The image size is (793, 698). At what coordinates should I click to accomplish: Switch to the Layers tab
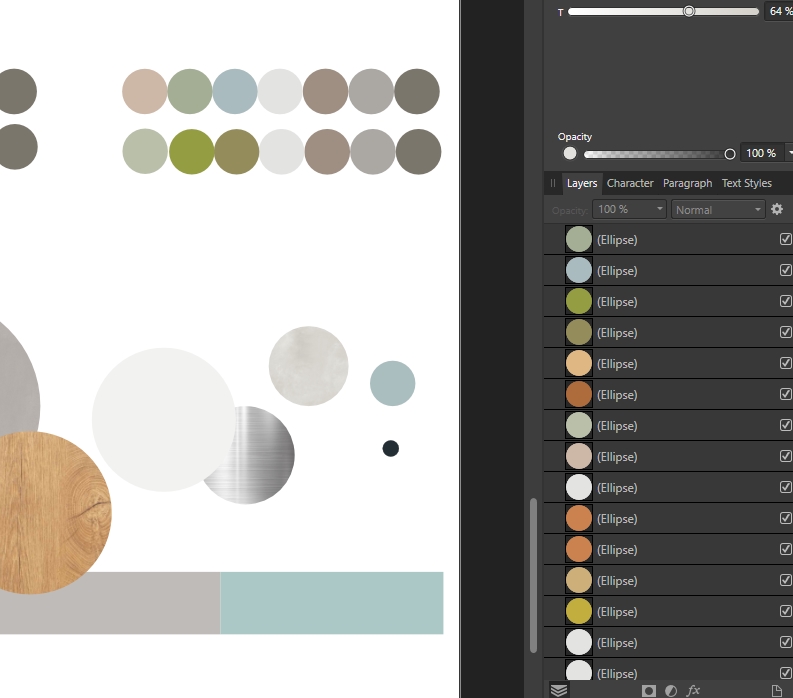(582, 183)
